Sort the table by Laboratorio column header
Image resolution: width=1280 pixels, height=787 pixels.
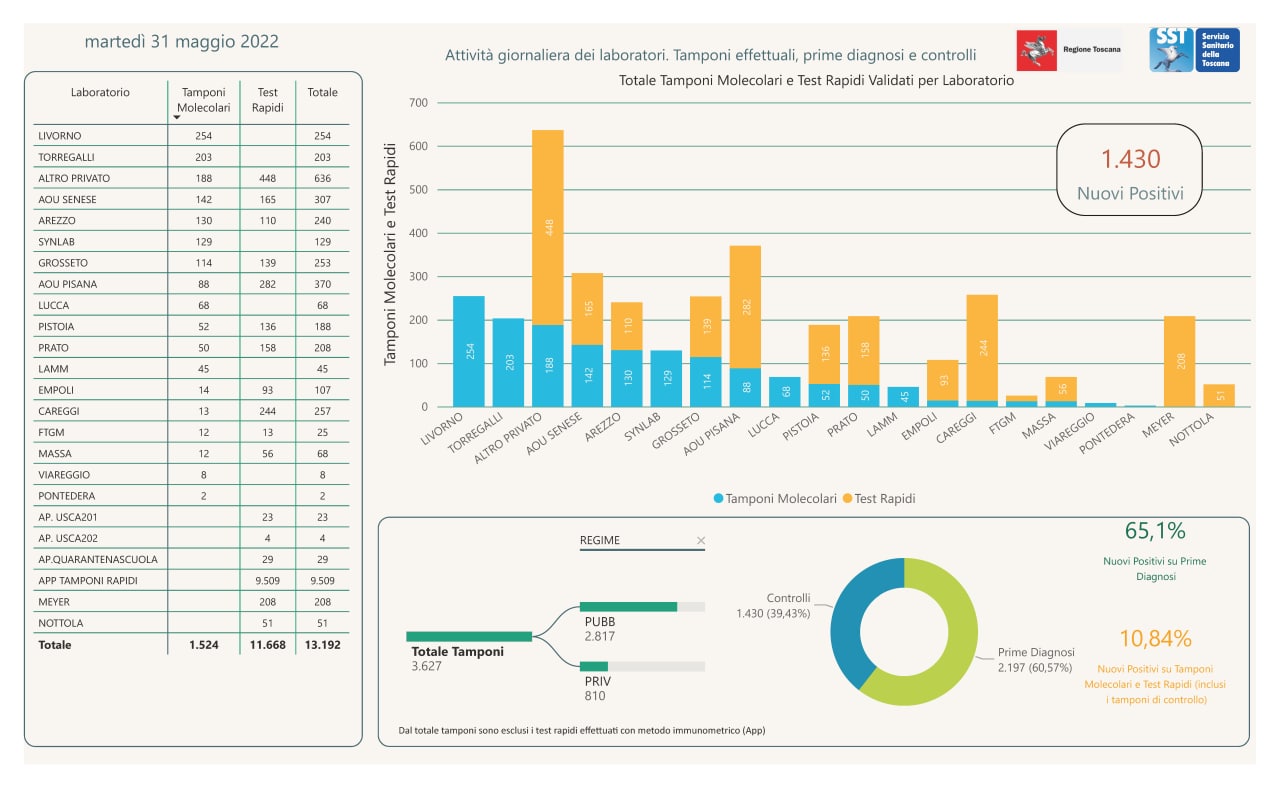pos(100,92)
